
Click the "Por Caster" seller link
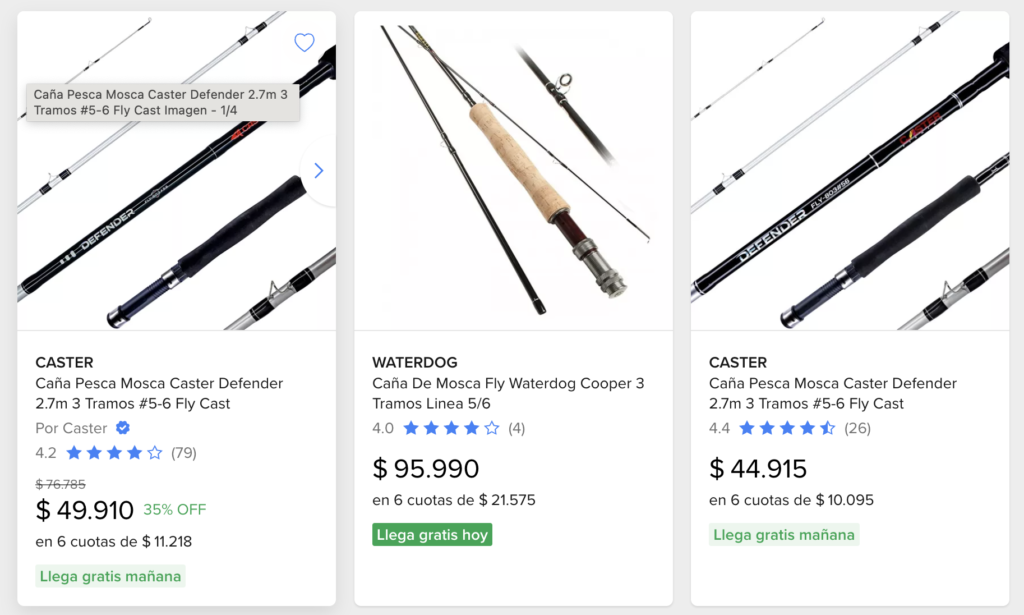tap(72, 428)
